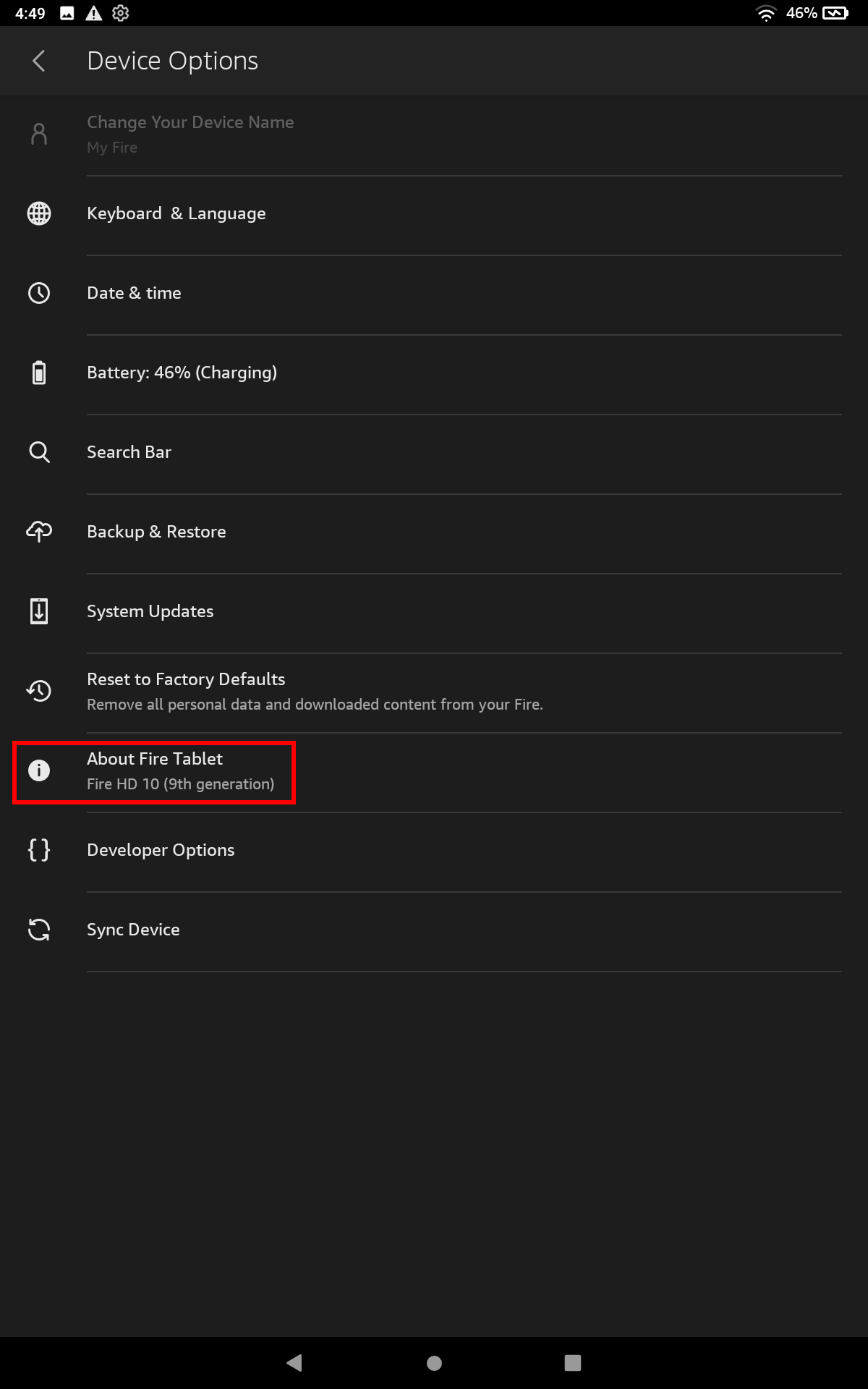View Battery: 46% (Charging) details
This screenshot has height=1389, width=868.
(x=434, y=374)
